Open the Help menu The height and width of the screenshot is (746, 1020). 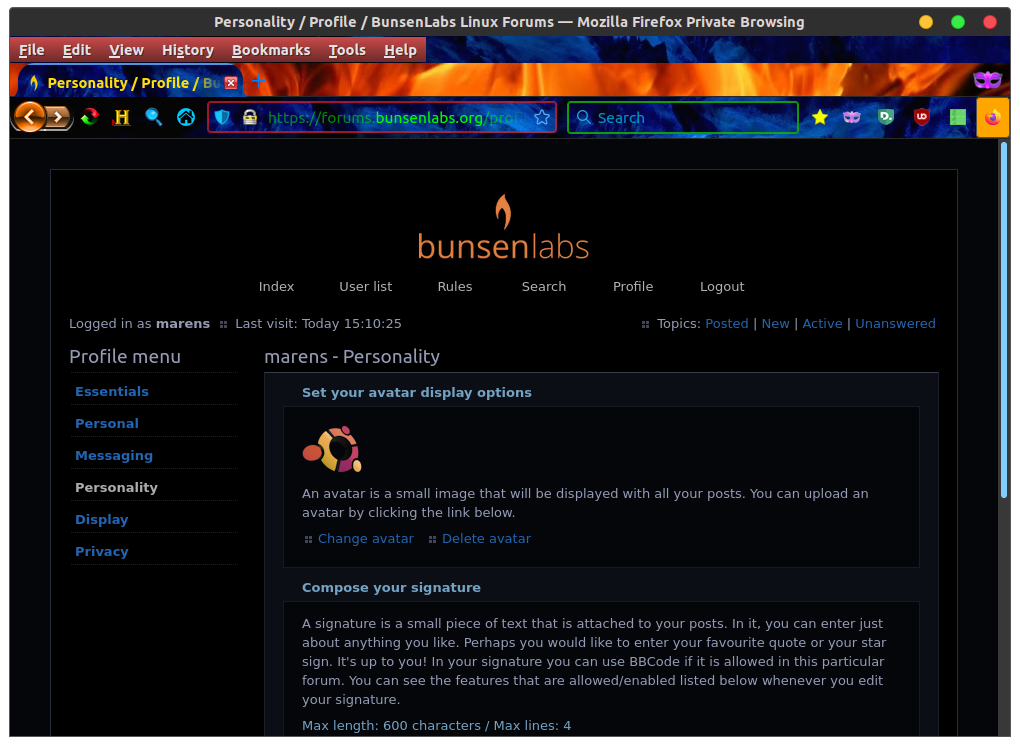tap(400, 50)
